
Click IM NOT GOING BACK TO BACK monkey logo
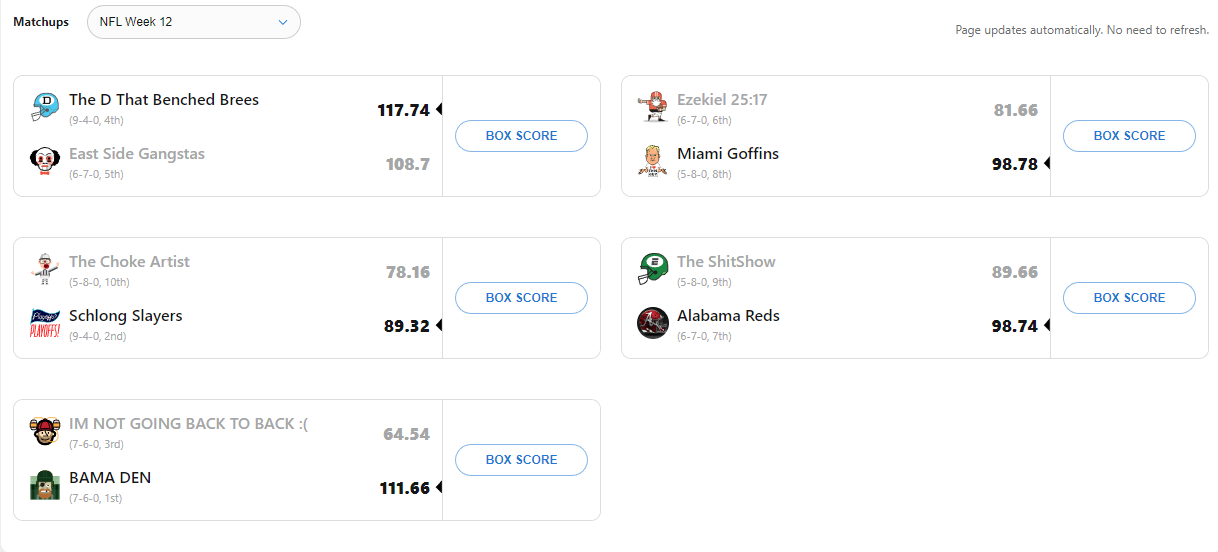pos(45,430)
